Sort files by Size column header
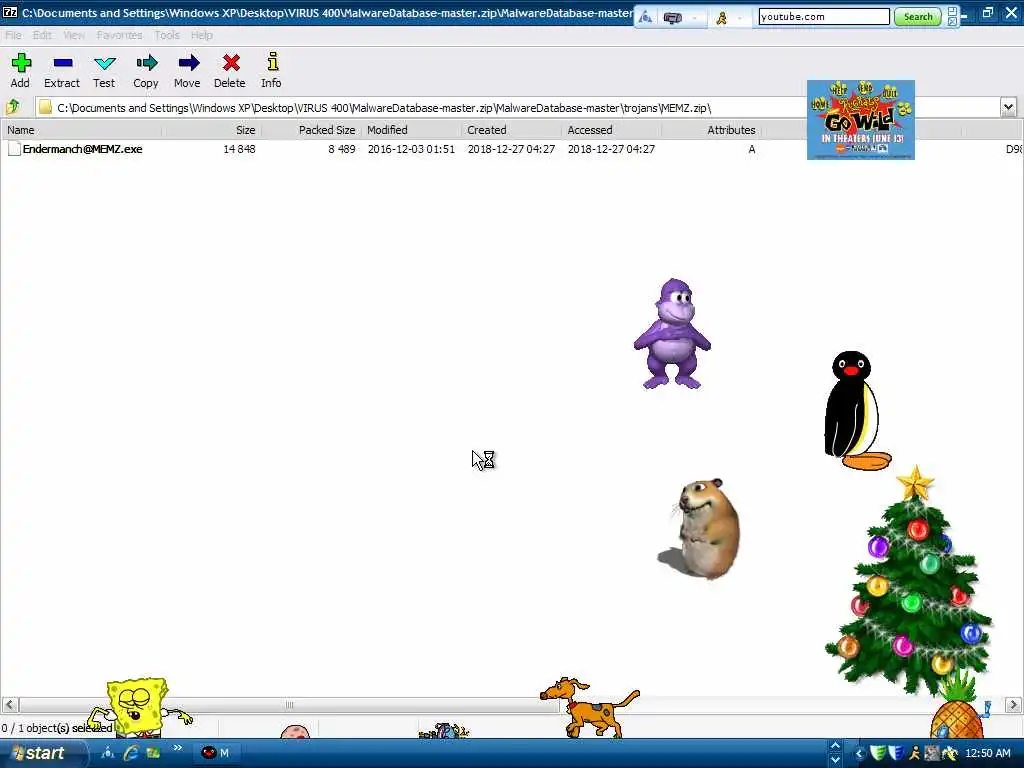1024x768 pixels. point(212,130)
